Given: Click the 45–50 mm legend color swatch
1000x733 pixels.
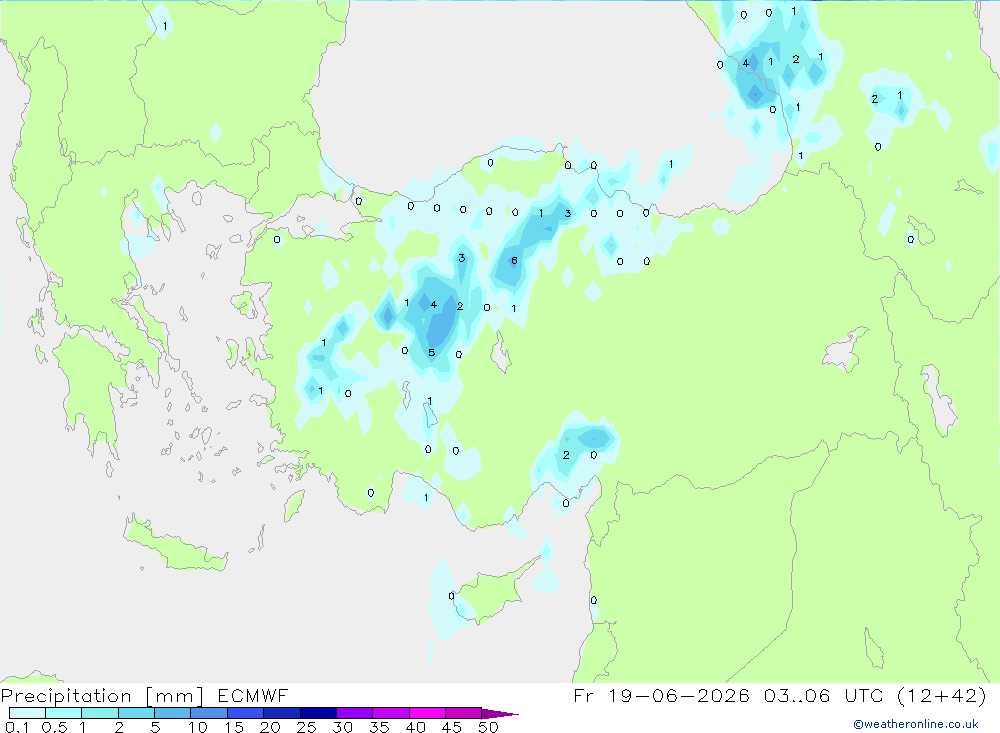Looking at the screenshot, I should tap(464, 713).
